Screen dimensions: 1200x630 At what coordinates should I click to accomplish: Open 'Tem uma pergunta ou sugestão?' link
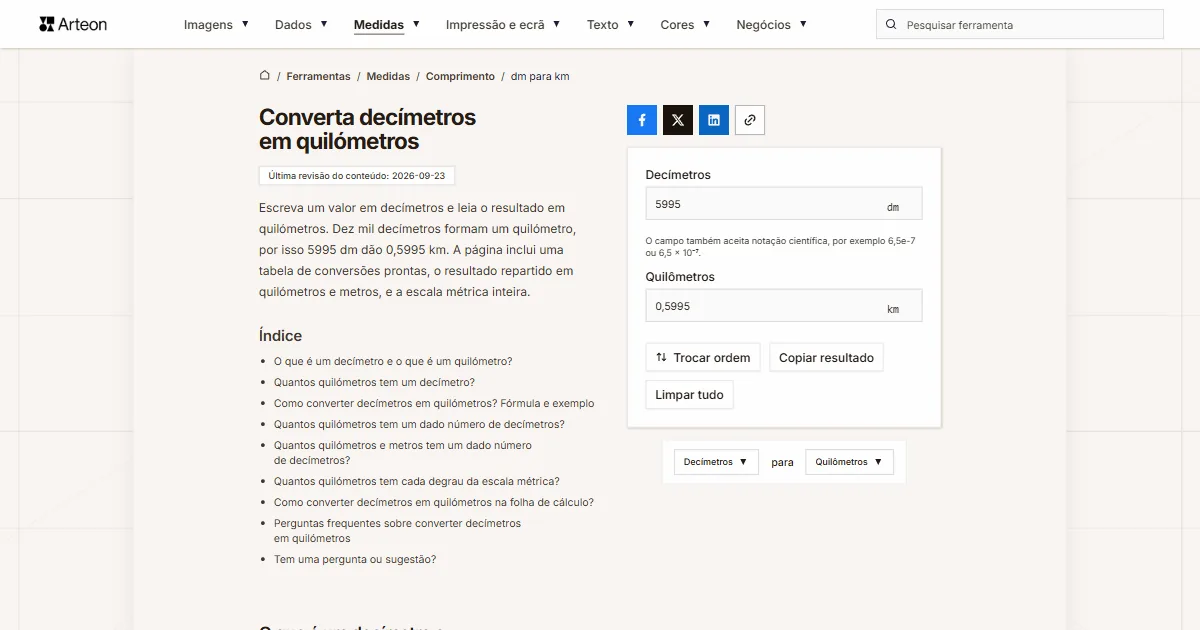pyautogui.click(x=355, y=560)
